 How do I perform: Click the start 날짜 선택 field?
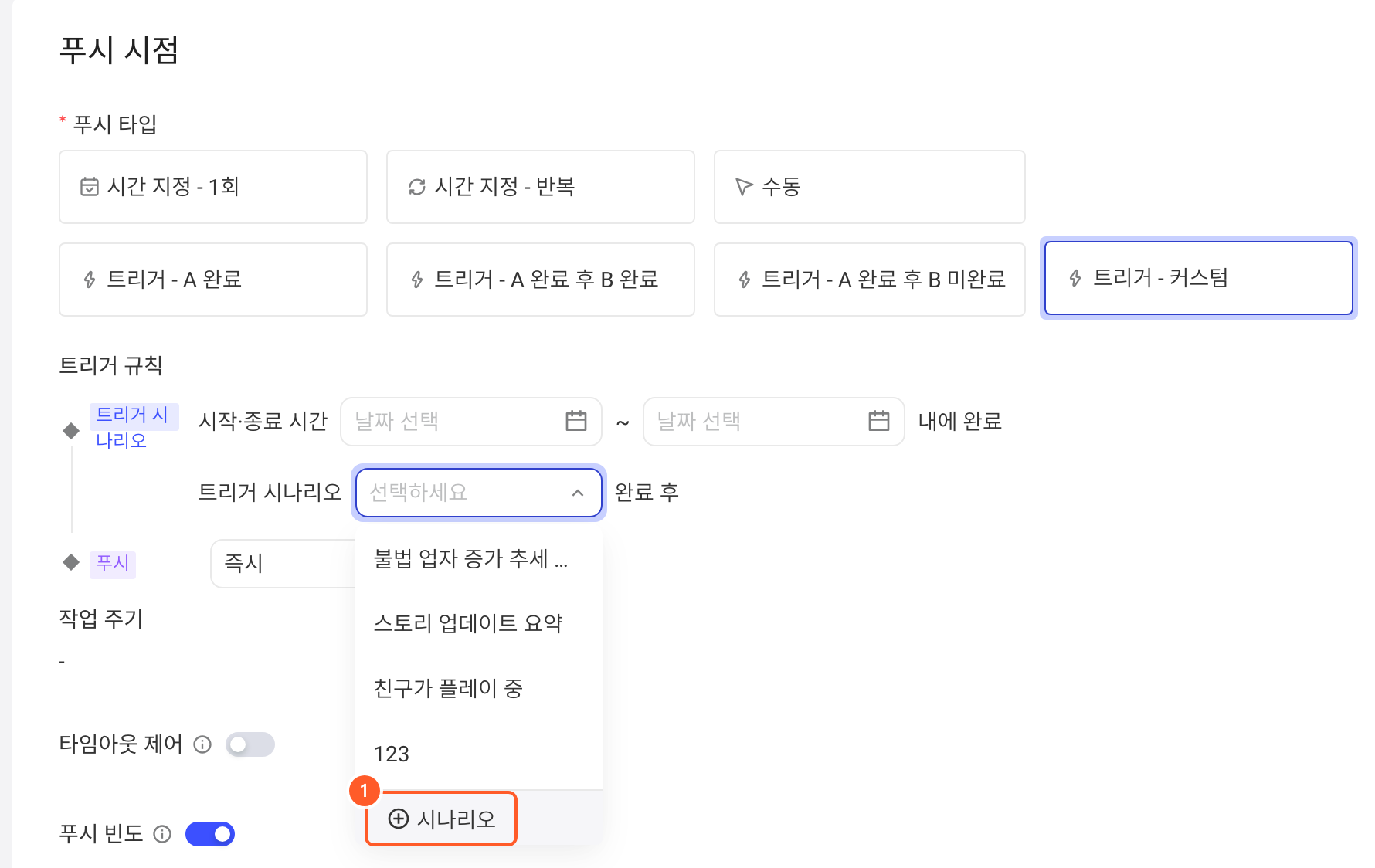(471, 421)
